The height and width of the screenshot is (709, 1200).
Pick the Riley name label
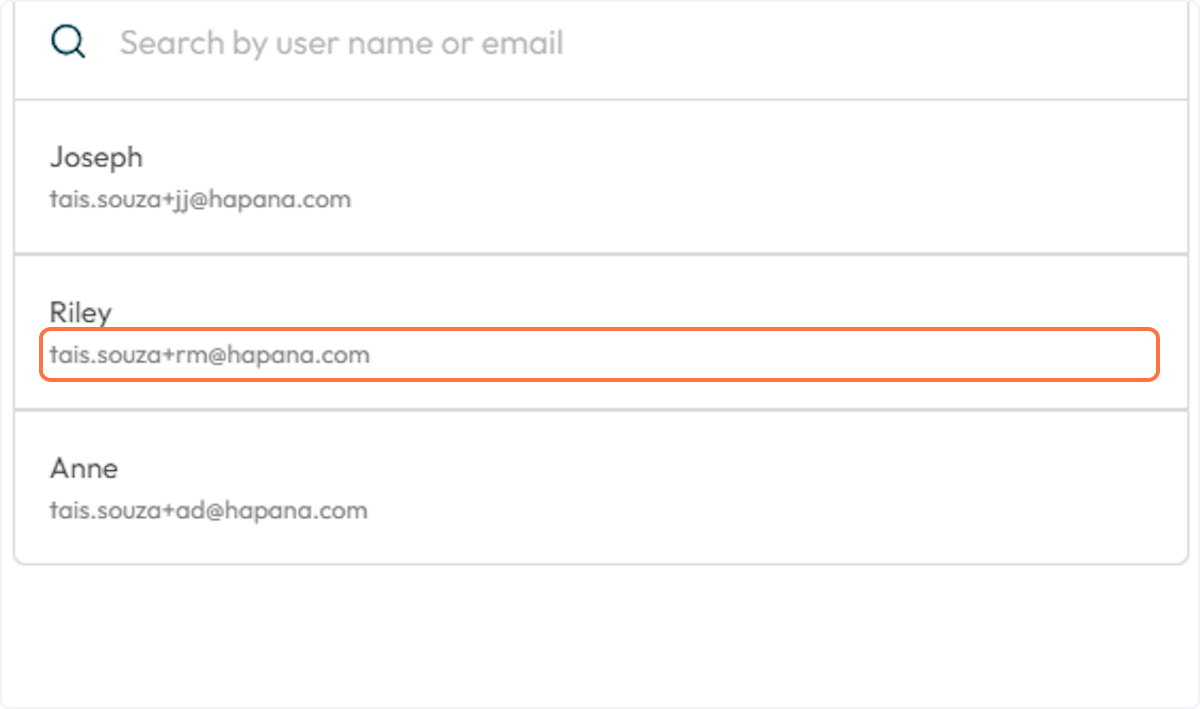(81, 312)
